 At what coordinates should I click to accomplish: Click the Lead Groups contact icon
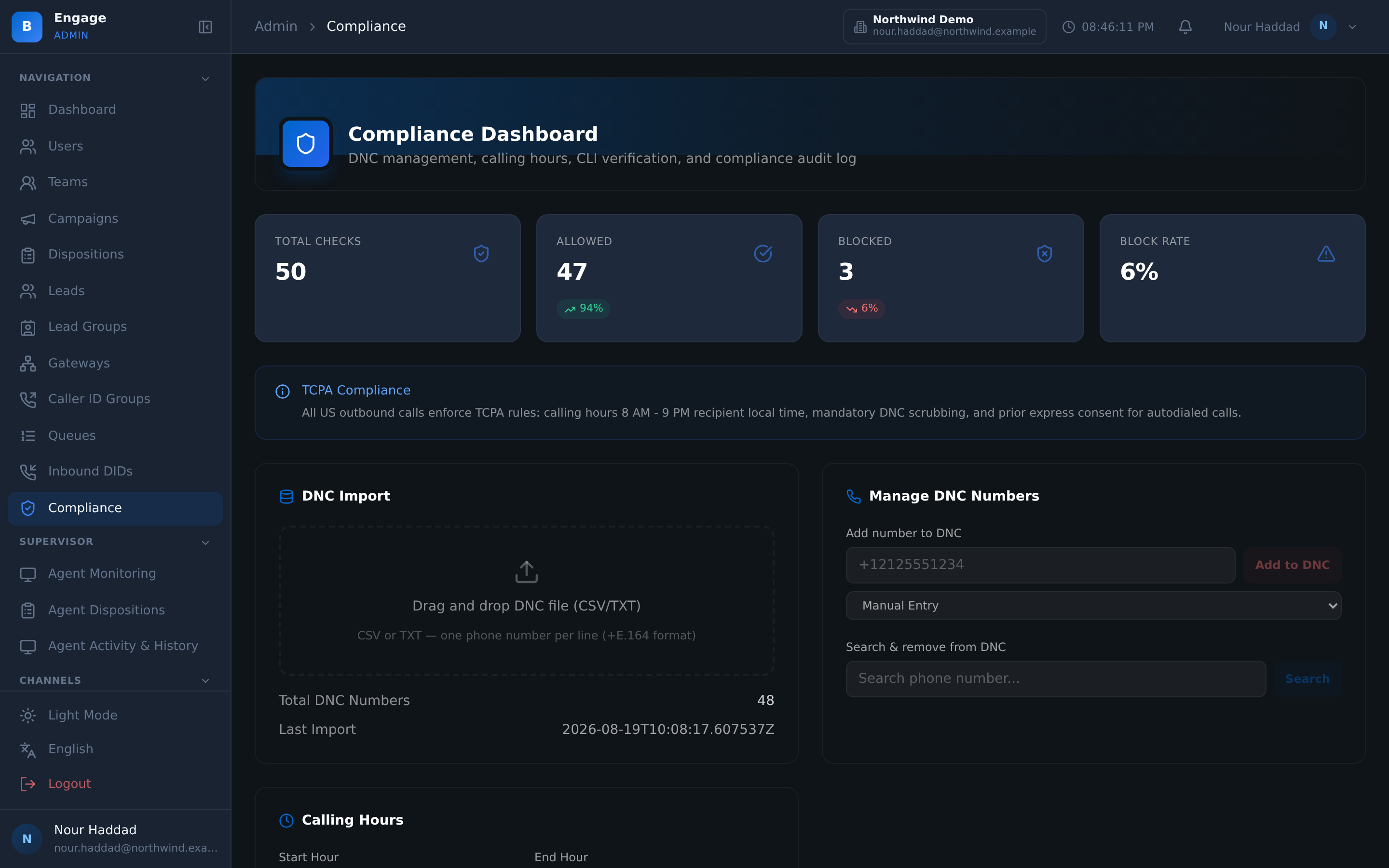point(28,327)
